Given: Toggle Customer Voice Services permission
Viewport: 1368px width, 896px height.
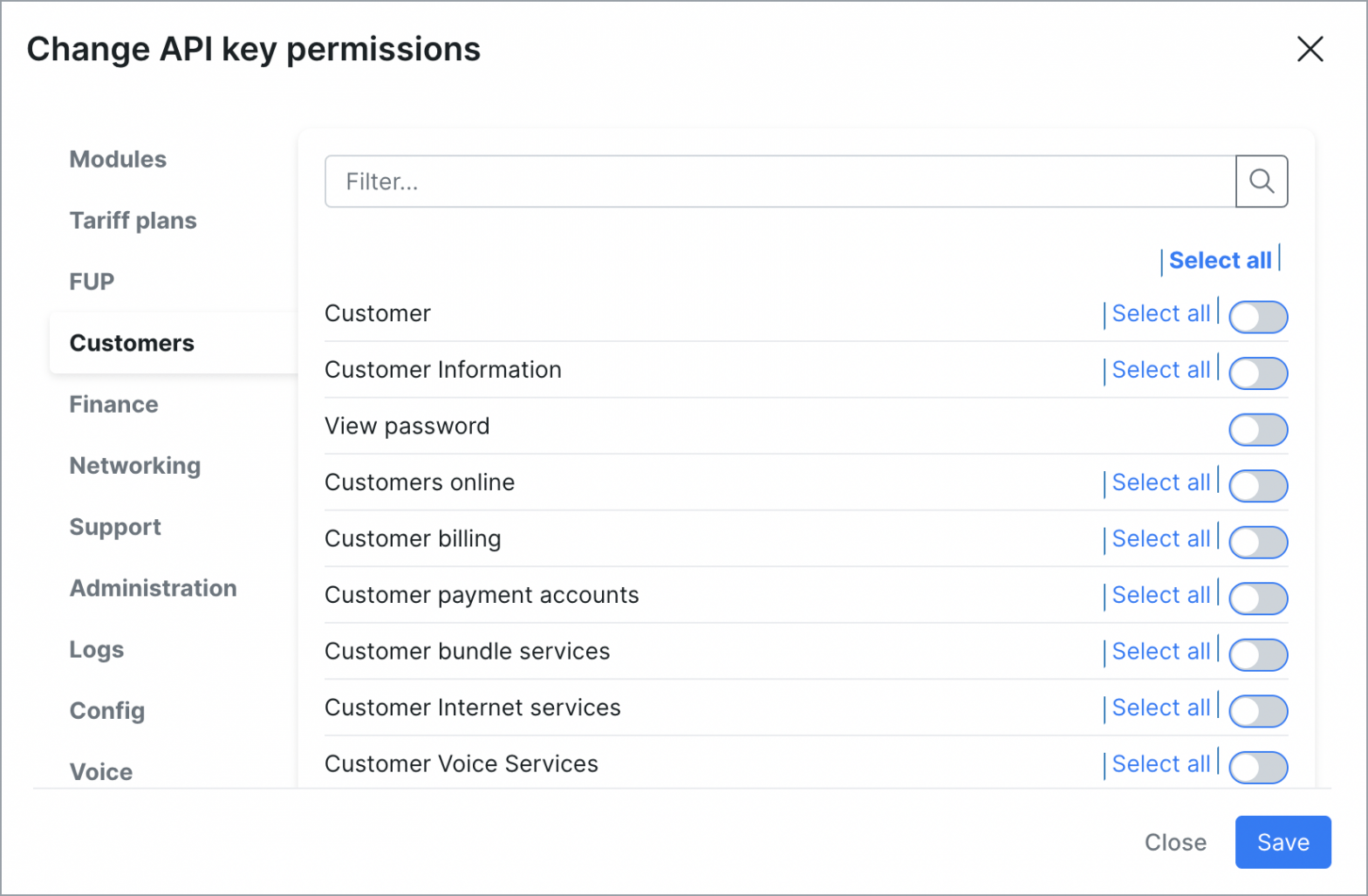Looking at the screenshot, I should tap(1258, 768).
